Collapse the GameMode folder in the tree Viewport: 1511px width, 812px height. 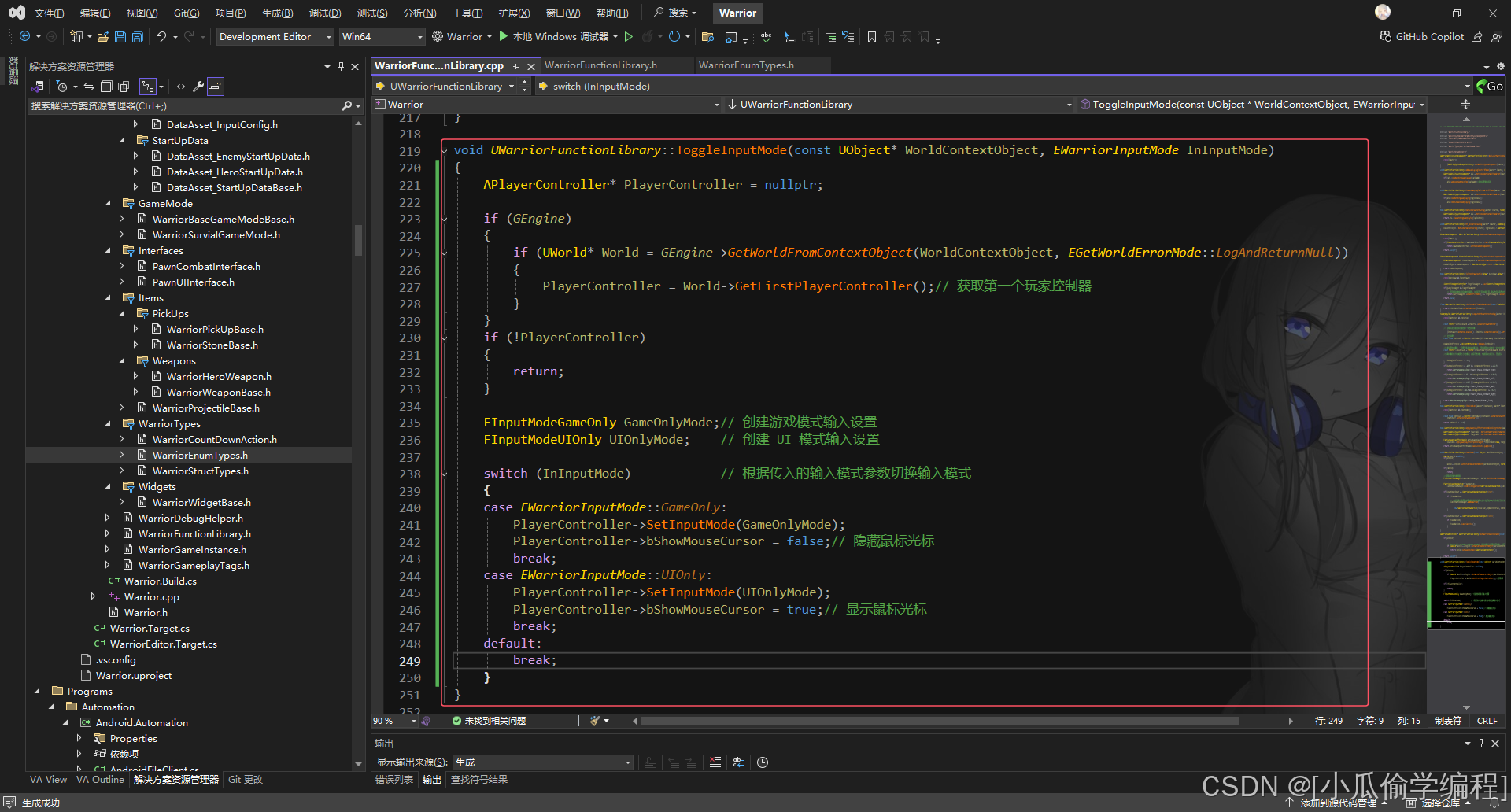109,204
